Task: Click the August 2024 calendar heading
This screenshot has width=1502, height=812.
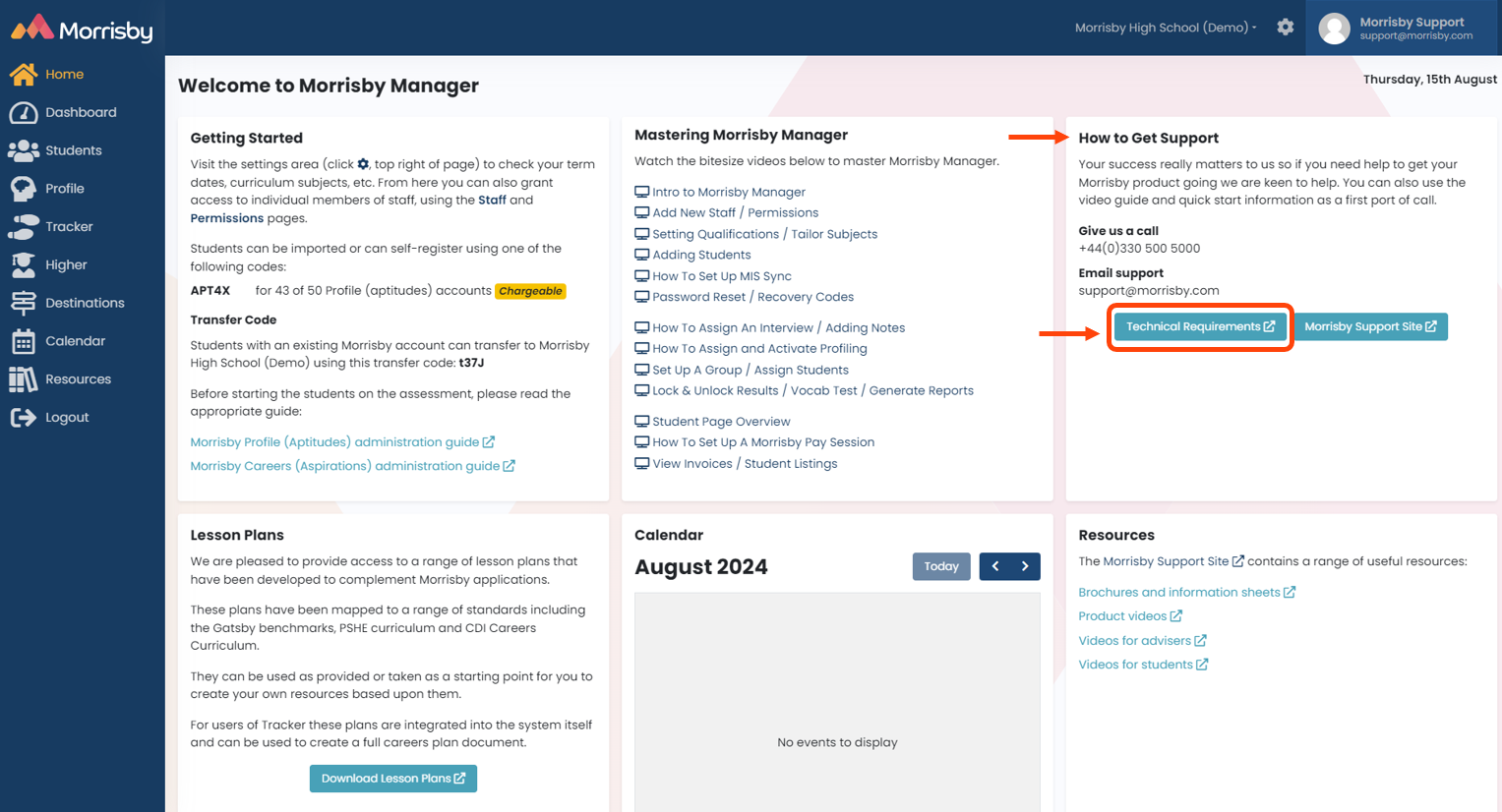Action: pyautogui.click(x=701, y=567)
